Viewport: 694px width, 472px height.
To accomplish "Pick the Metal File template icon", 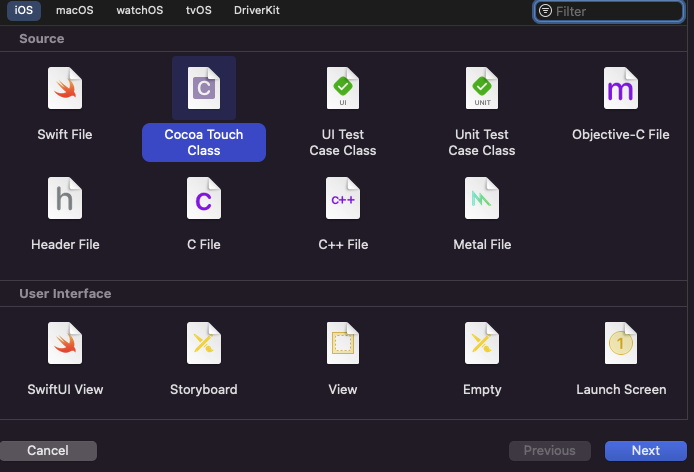I will click(x=482, y=198).
